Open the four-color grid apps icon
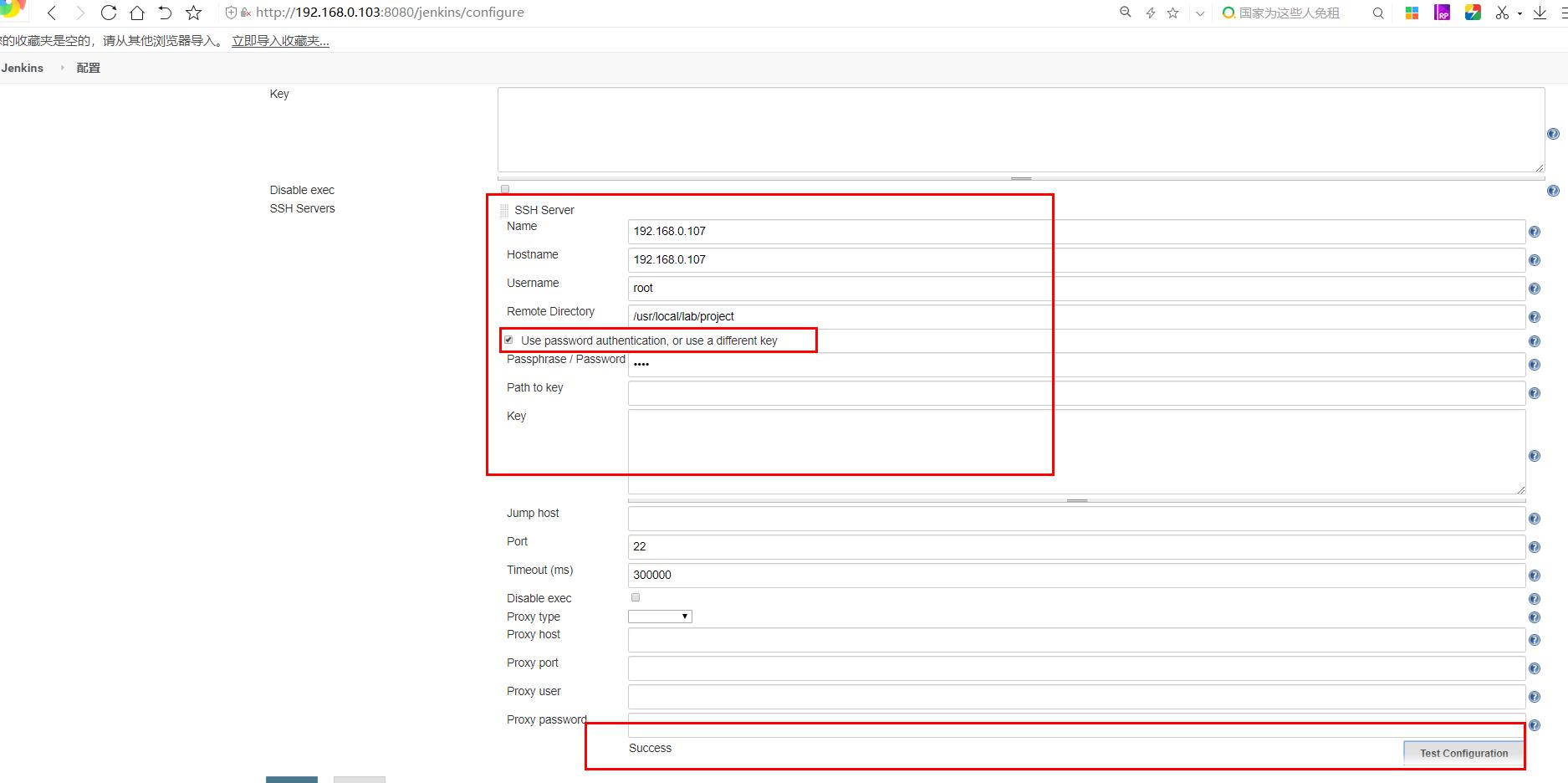This screenshot has width=1568, height=783. point(1412,13)
